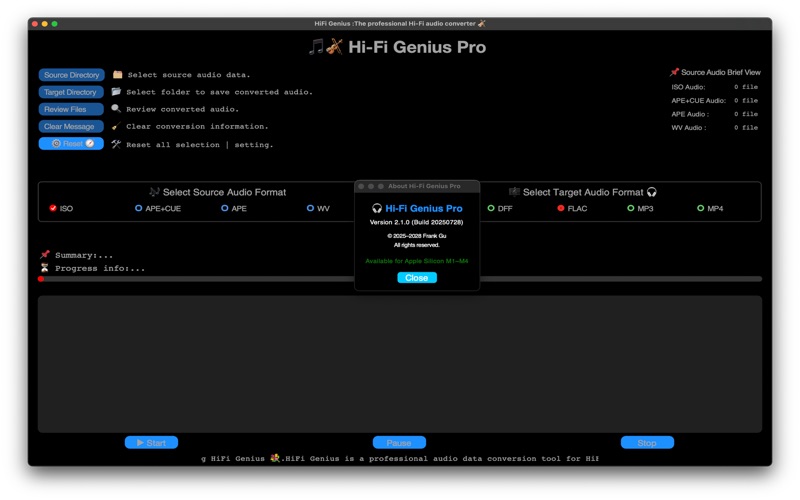Open the Target Directory chooser
The image size is (800, 500).
[x=71, y=92]
